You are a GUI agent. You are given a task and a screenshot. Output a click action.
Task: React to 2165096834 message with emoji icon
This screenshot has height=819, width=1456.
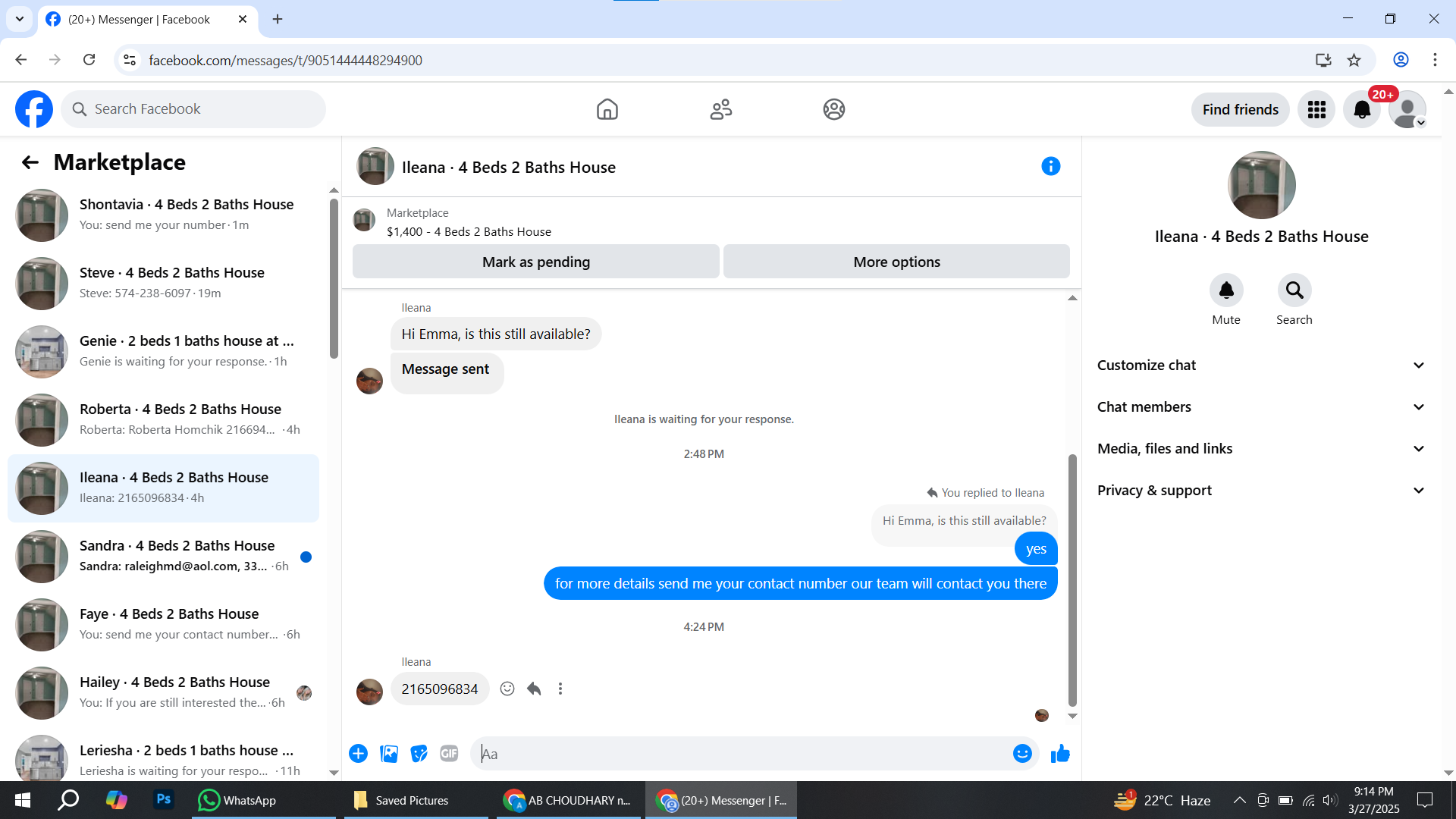click(x=507, y=689)
